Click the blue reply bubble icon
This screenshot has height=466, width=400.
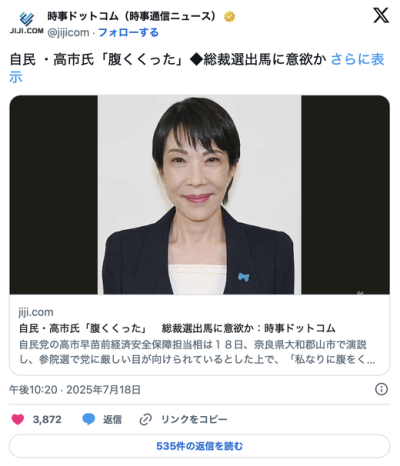[x=89, y=419]
